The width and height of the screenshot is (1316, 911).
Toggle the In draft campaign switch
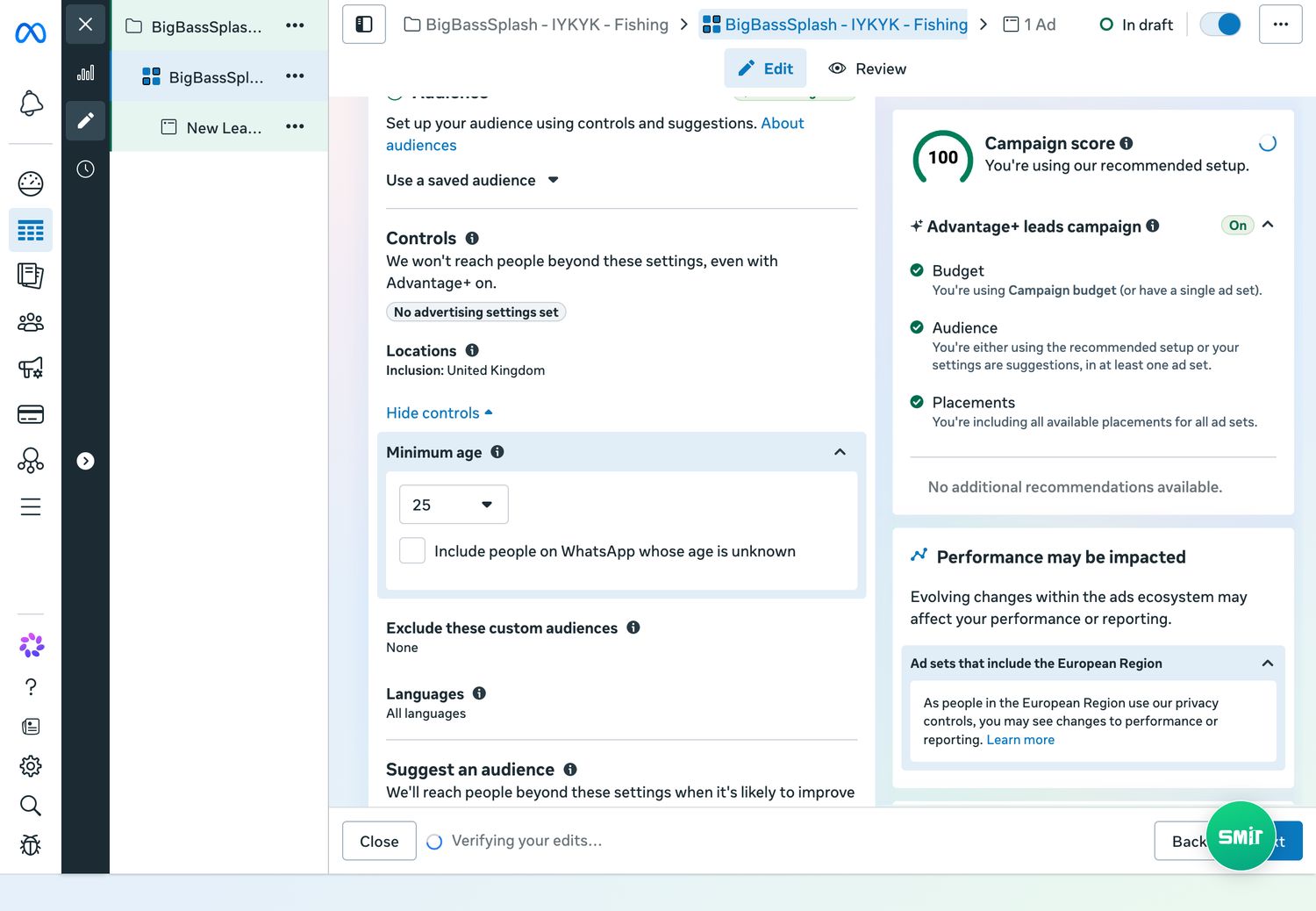click(1220, 25)
